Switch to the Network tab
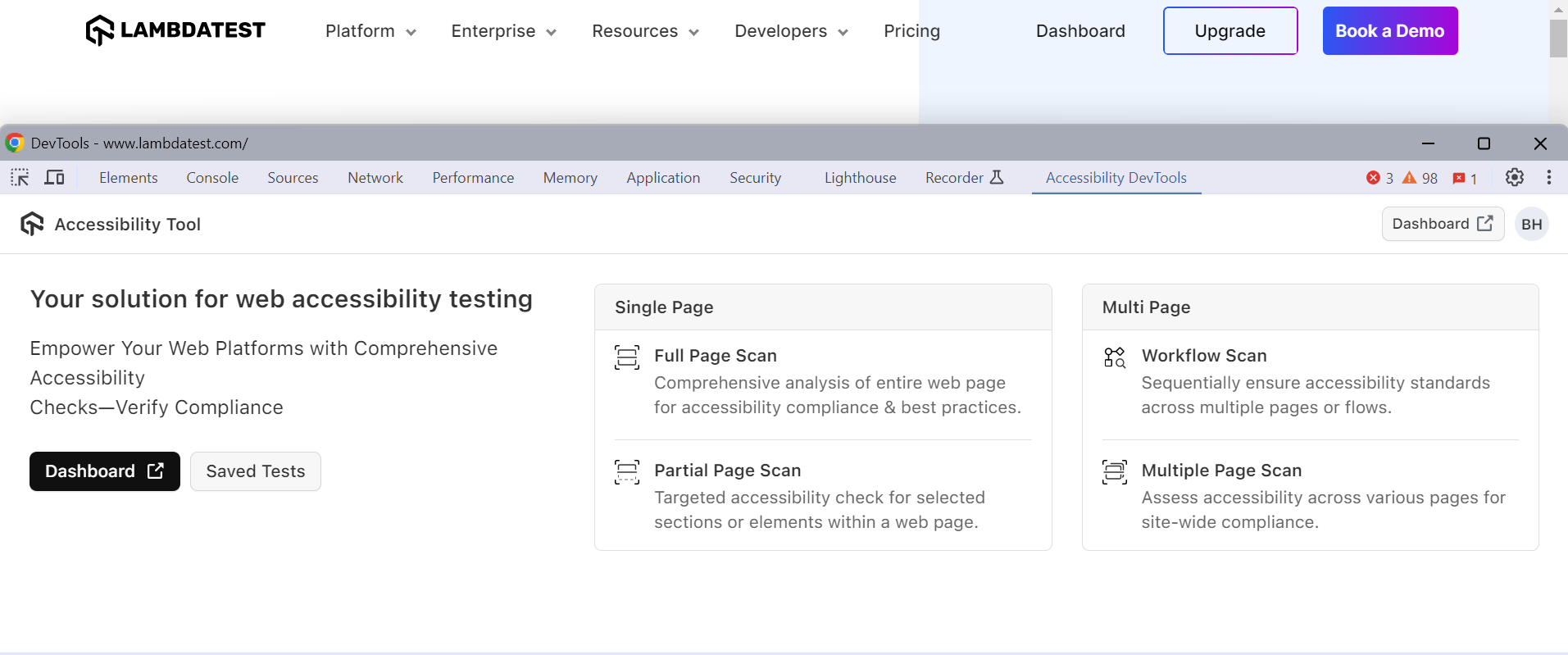 [x=375, y=178]
